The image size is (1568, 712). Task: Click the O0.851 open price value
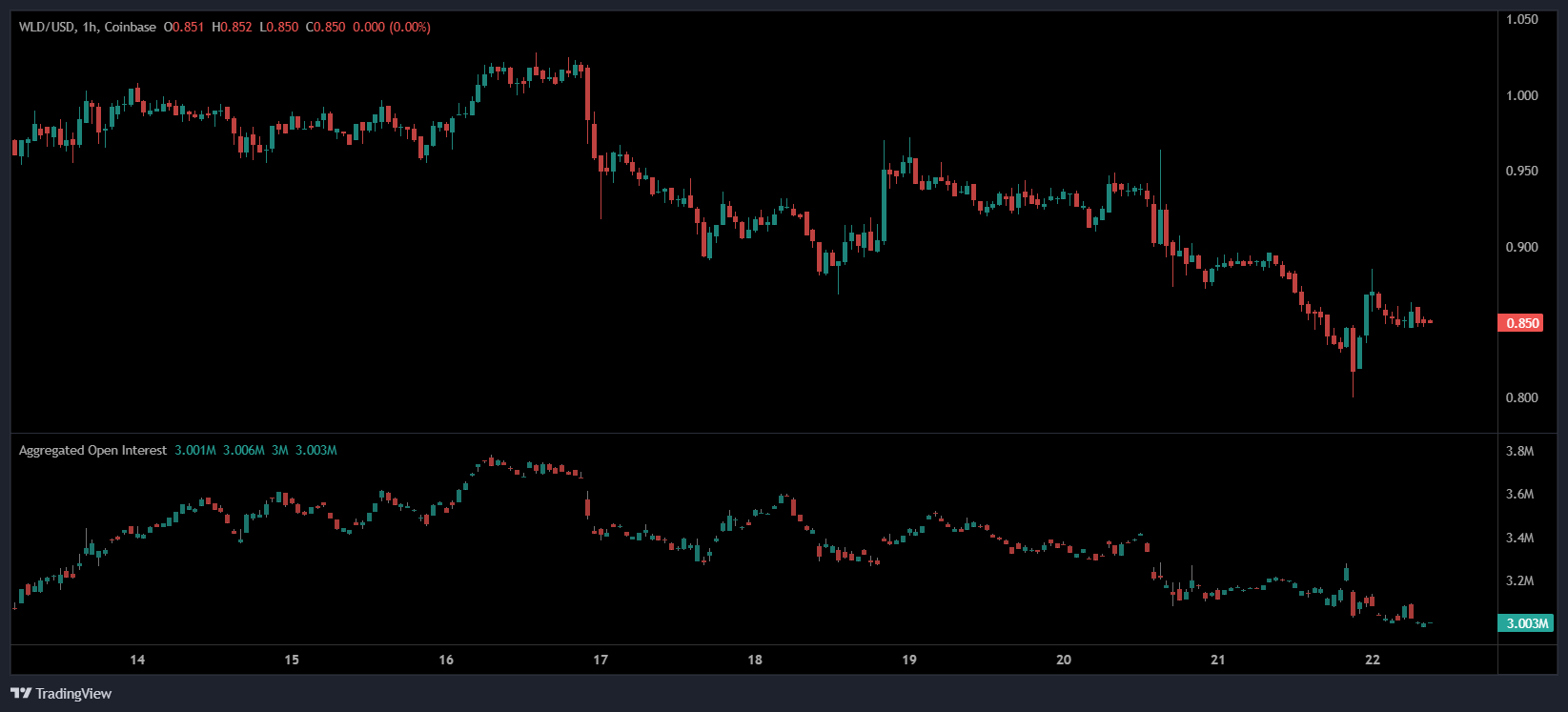[184, 27]
